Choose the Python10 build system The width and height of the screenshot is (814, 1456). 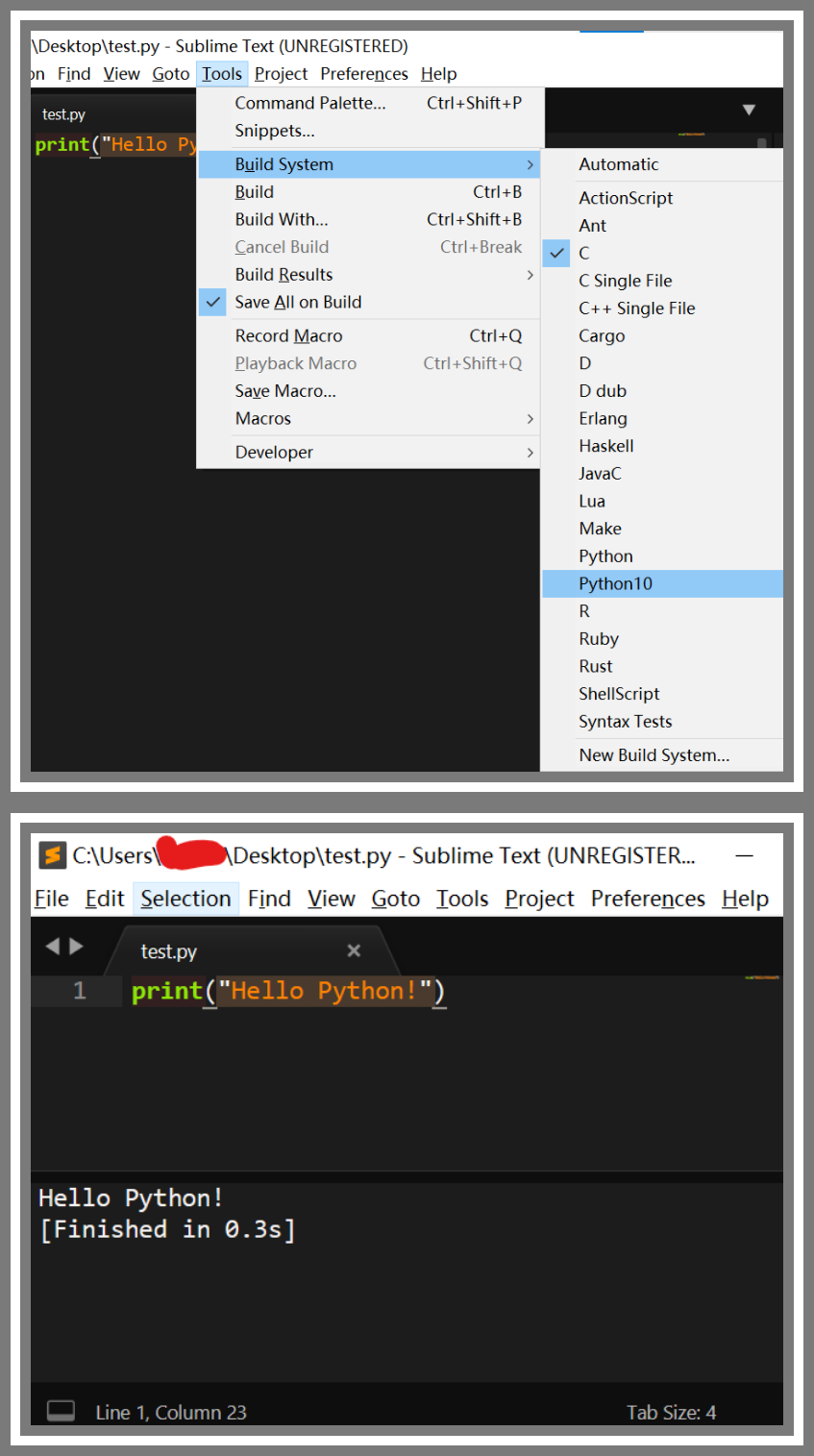[x=663, y=583]
